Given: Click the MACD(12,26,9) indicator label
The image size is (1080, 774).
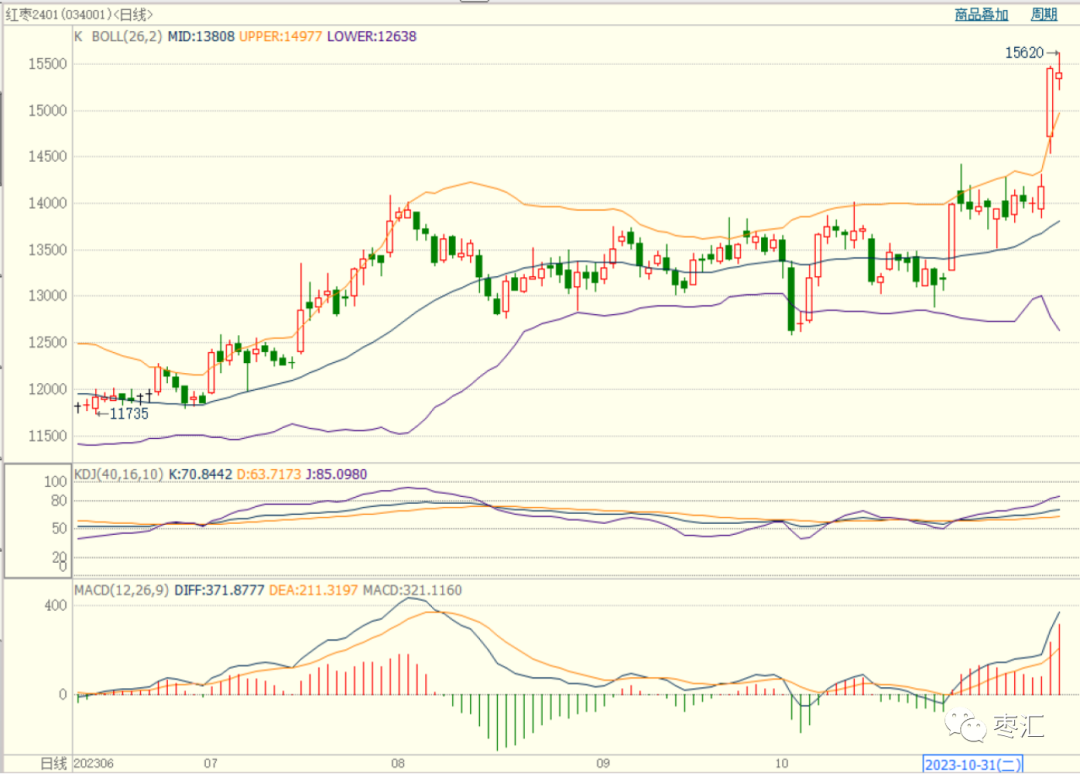Looking at the screenshot, I should coord(121,590).
